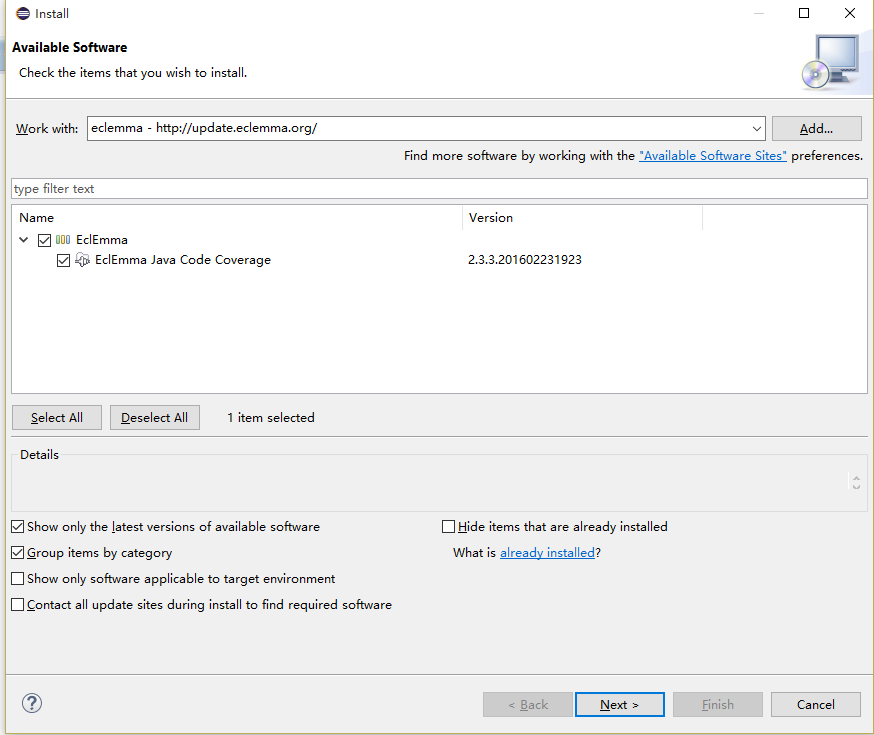The width and height of the screenshot is (874, 735).
Task: Click the 1 item selected status text
Action: (271, 418)
